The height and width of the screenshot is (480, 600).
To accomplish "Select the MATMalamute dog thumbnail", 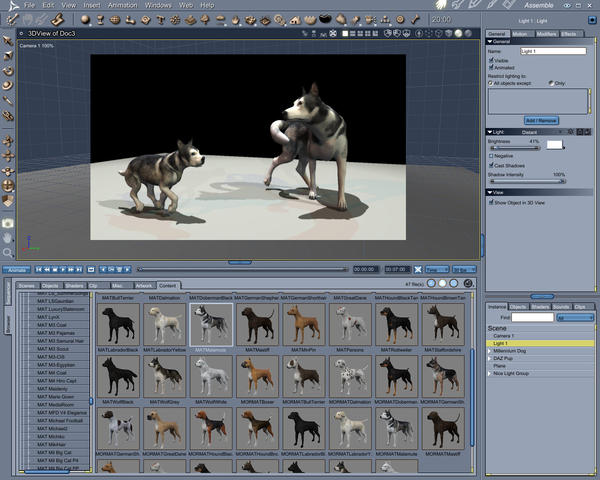I will [x=212, y=324].
